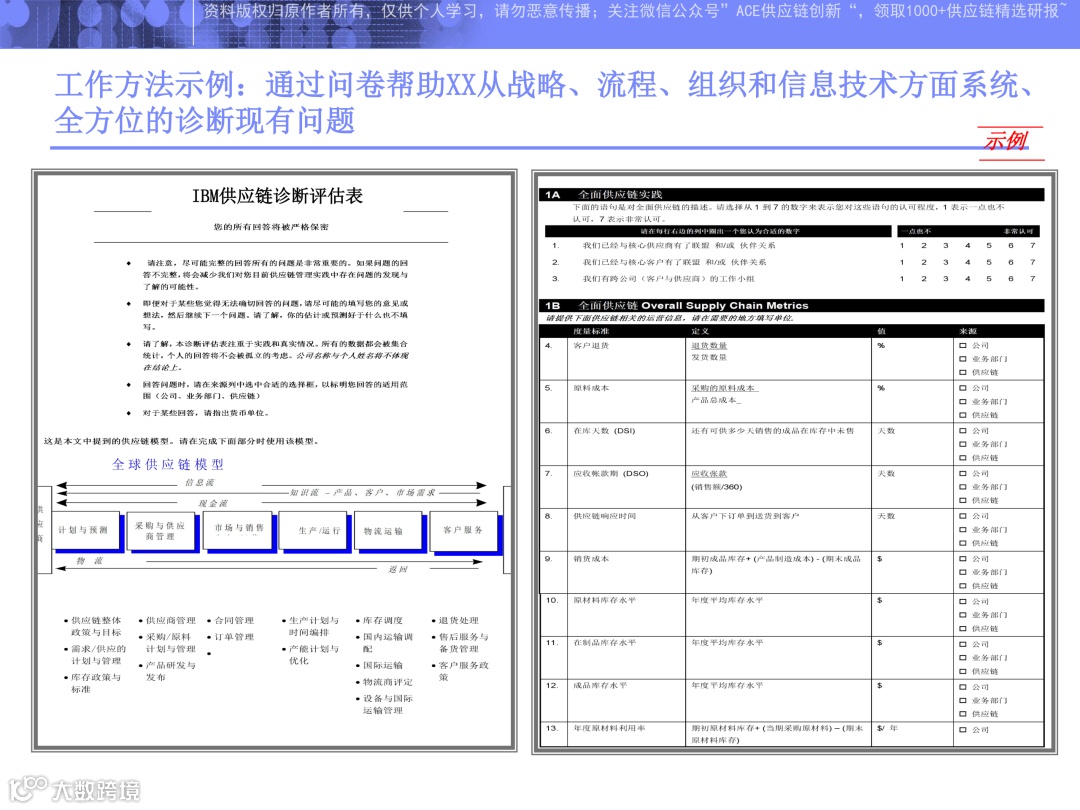
Task: Click the 1A 全面供应链实践 section header
Action: [792, 195]
